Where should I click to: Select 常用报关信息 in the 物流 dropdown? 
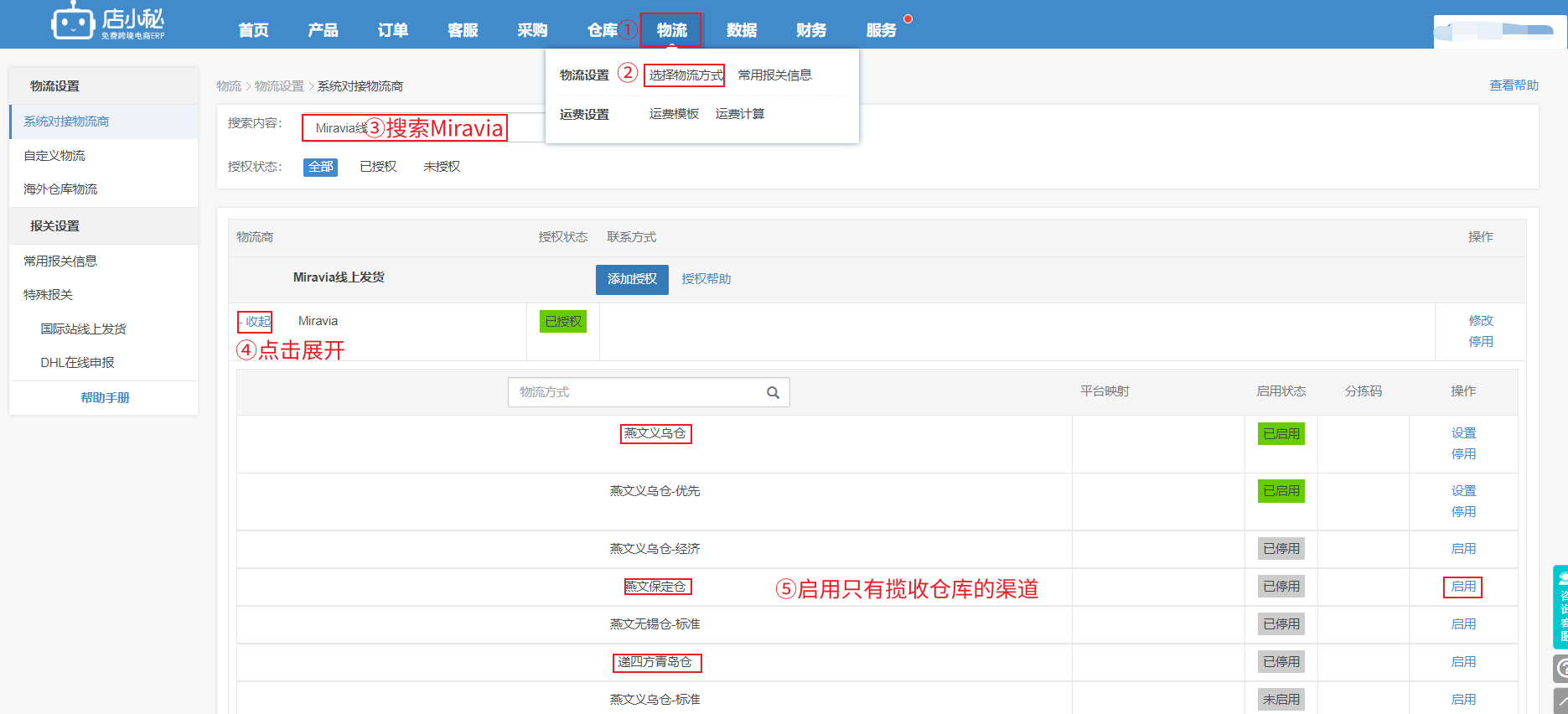tap(775, 75)
